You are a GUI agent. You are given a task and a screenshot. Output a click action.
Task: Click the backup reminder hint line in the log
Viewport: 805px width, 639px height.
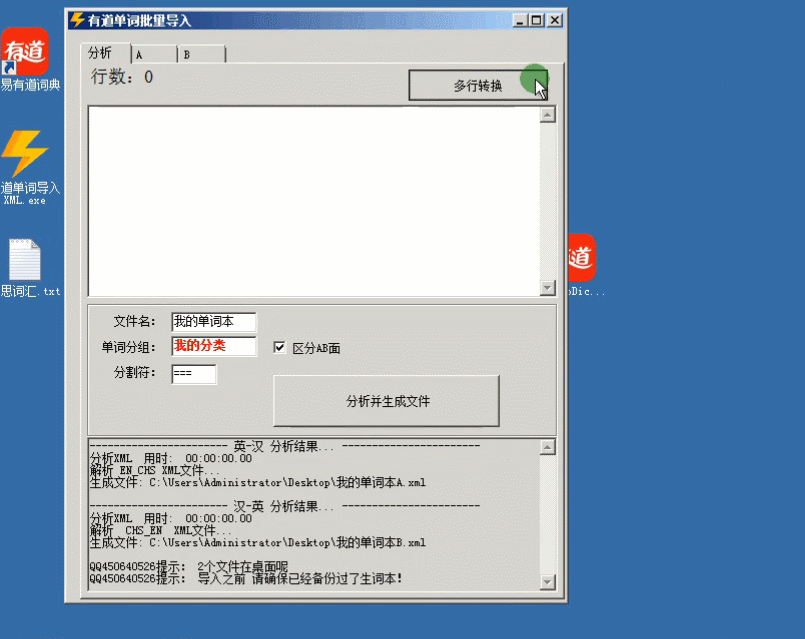click(246, 579)
